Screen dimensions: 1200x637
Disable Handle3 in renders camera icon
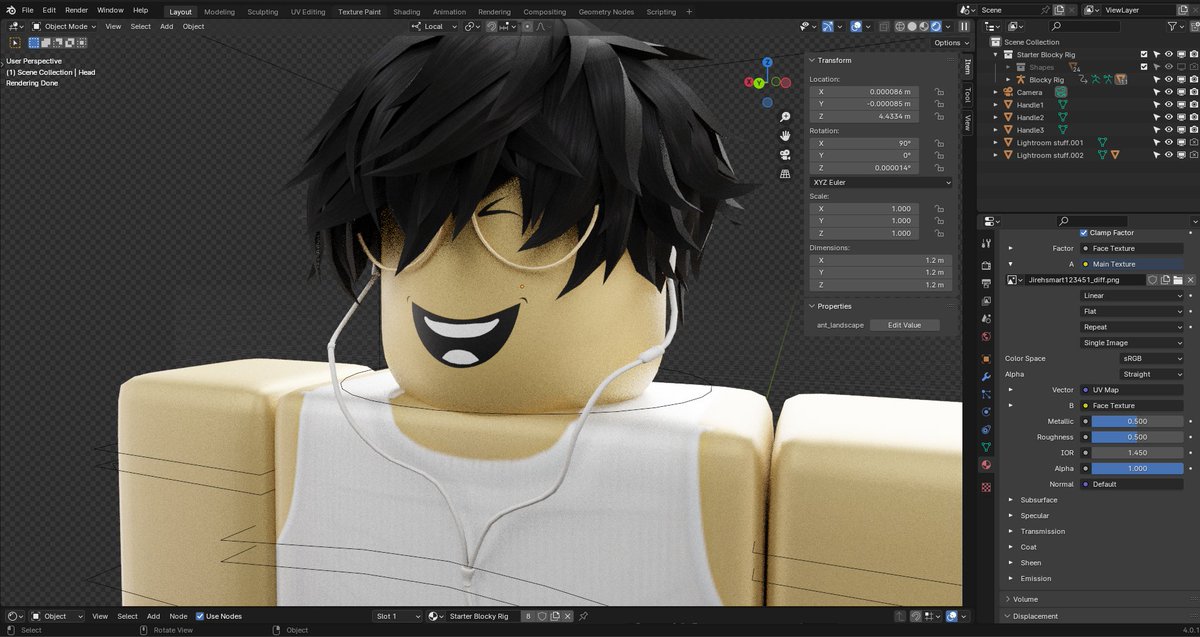1193,130
